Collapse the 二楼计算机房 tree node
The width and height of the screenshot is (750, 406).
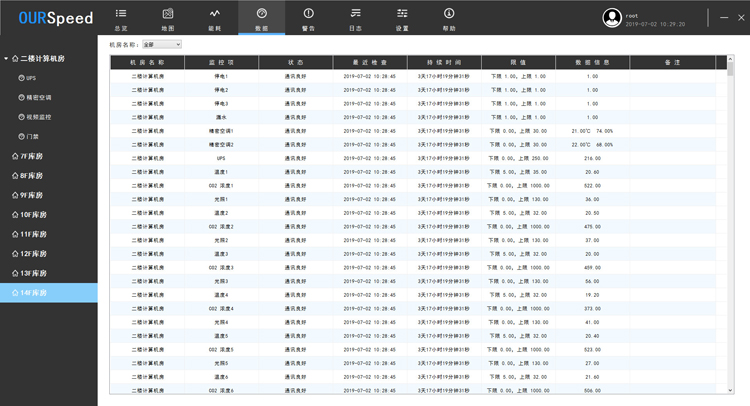pyautogui.click(x=6, y=59)
